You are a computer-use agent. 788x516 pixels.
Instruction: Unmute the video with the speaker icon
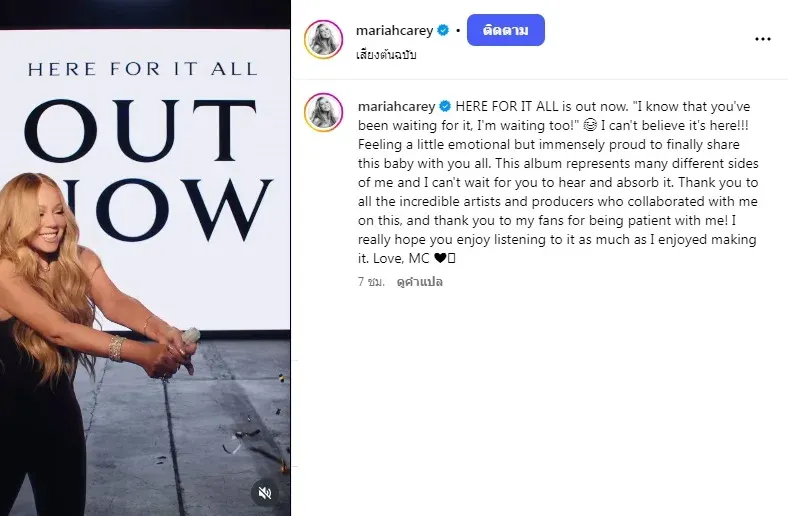click(x=264, y=493)
